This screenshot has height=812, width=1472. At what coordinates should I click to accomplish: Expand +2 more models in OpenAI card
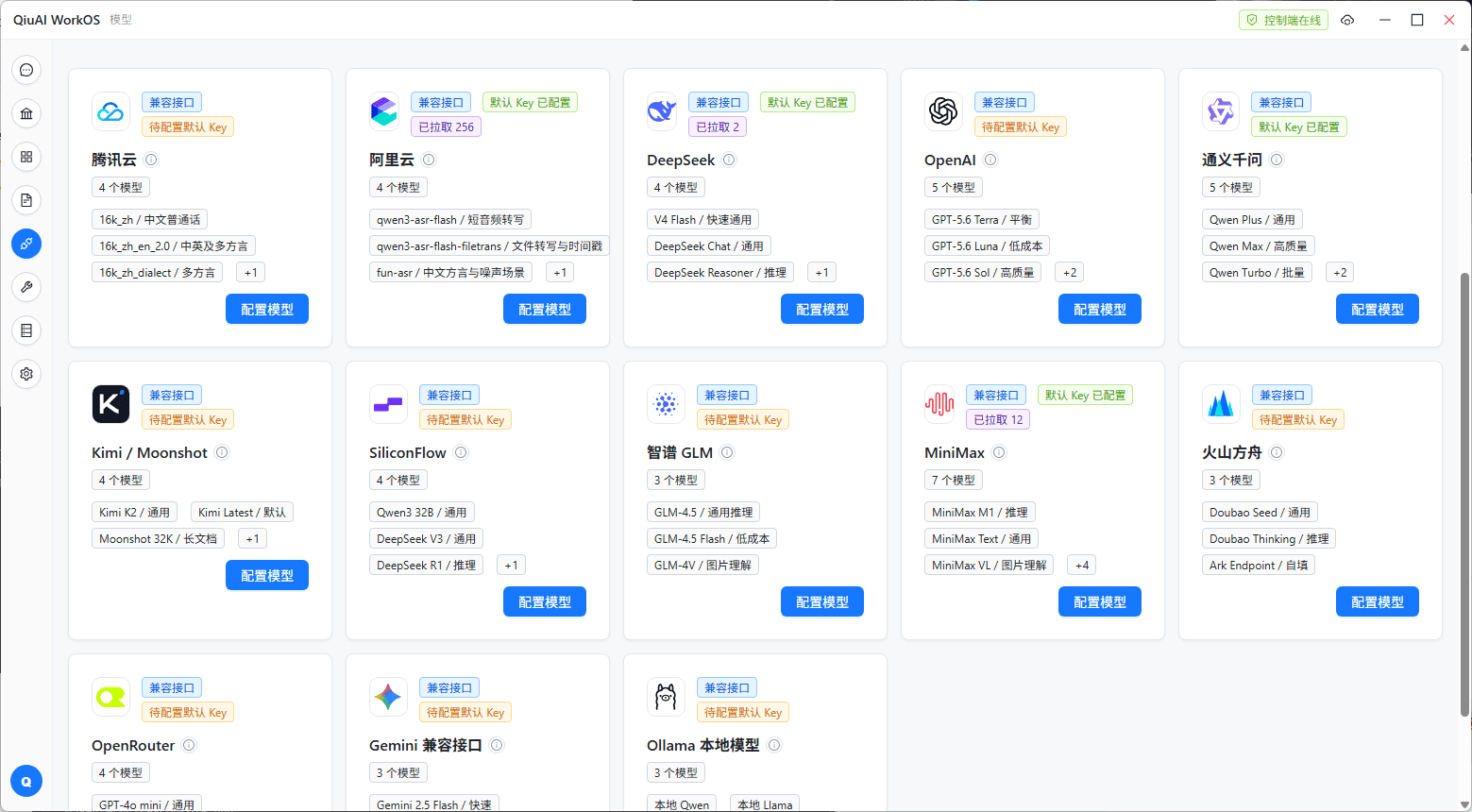pyautogui.click(x=1070, y=272)
